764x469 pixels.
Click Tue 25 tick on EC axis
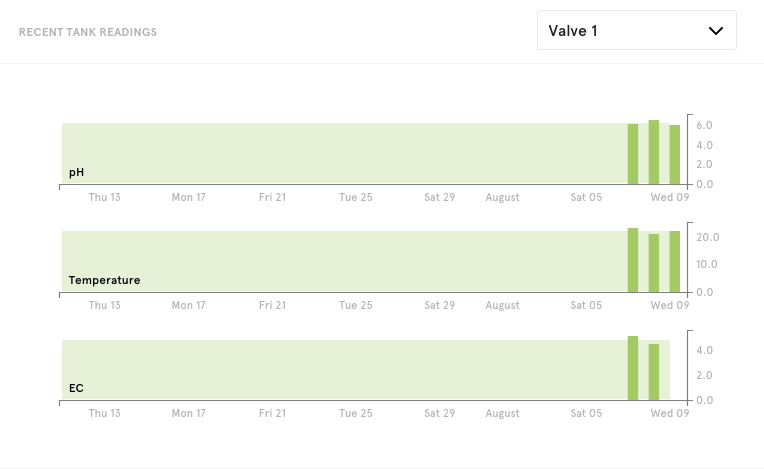point(356,413)
